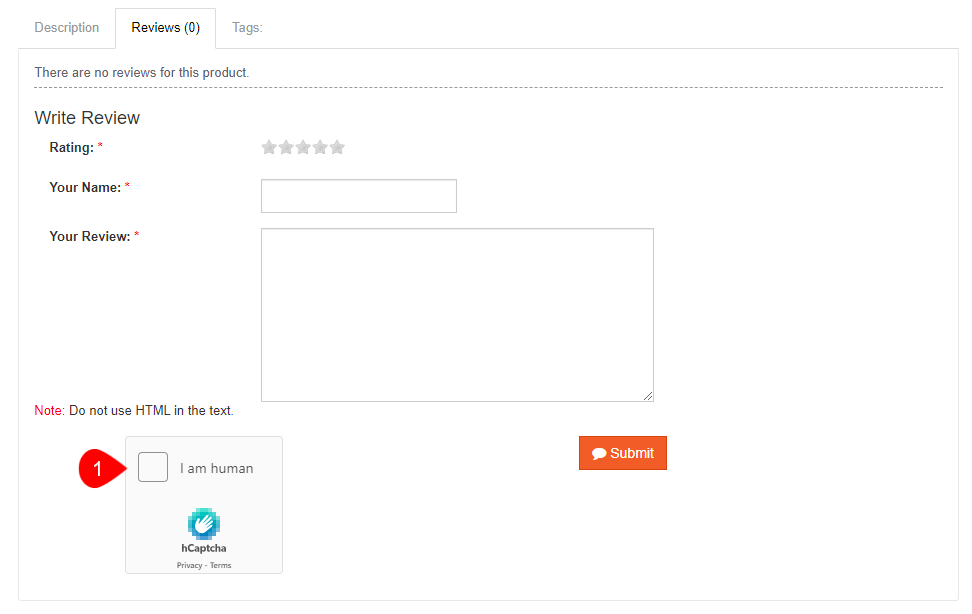Click the hCaptcha hand logo
972x614 pixels.
(204, 524)
